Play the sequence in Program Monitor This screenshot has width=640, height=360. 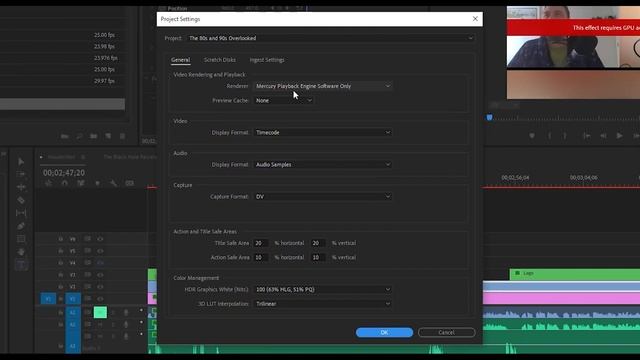(x=619, y=136)
